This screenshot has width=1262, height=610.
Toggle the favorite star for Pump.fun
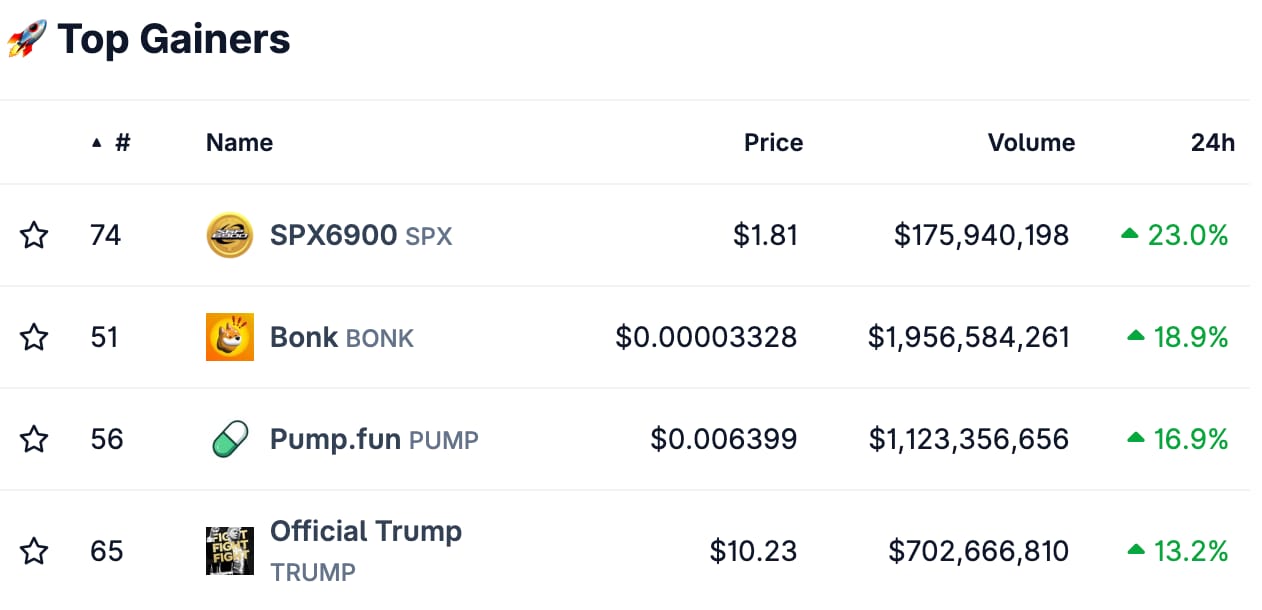click(x=35, y=439)
